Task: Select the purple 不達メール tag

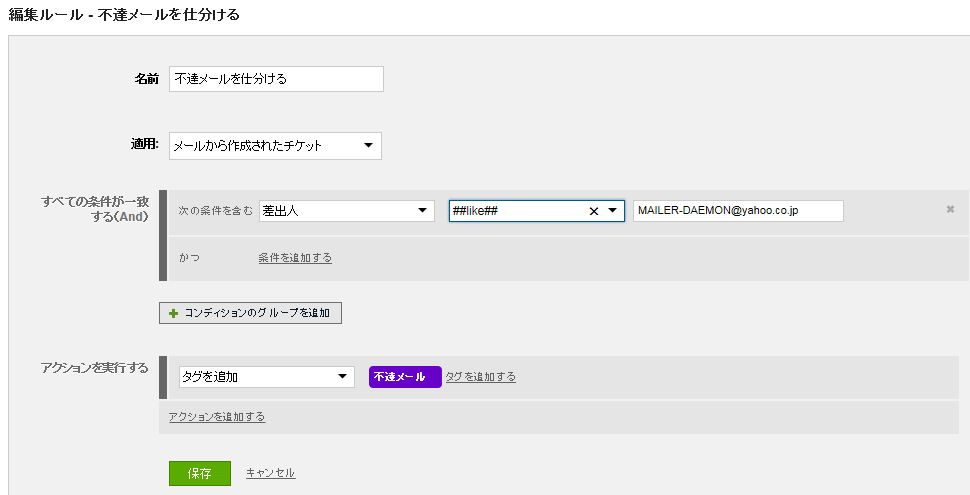Action: [x=405, y=377]
